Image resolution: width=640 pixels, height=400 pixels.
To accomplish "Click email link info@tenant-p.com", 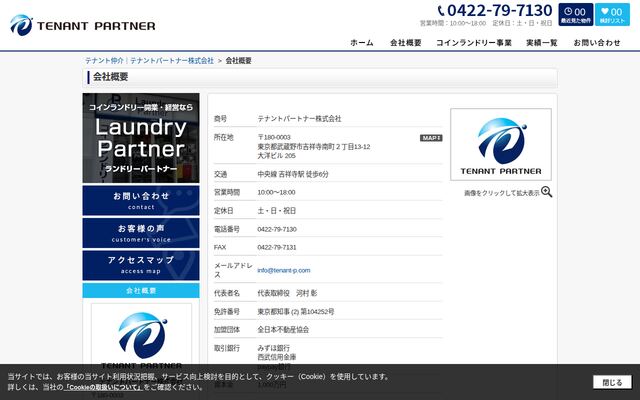I will point(284,270).
